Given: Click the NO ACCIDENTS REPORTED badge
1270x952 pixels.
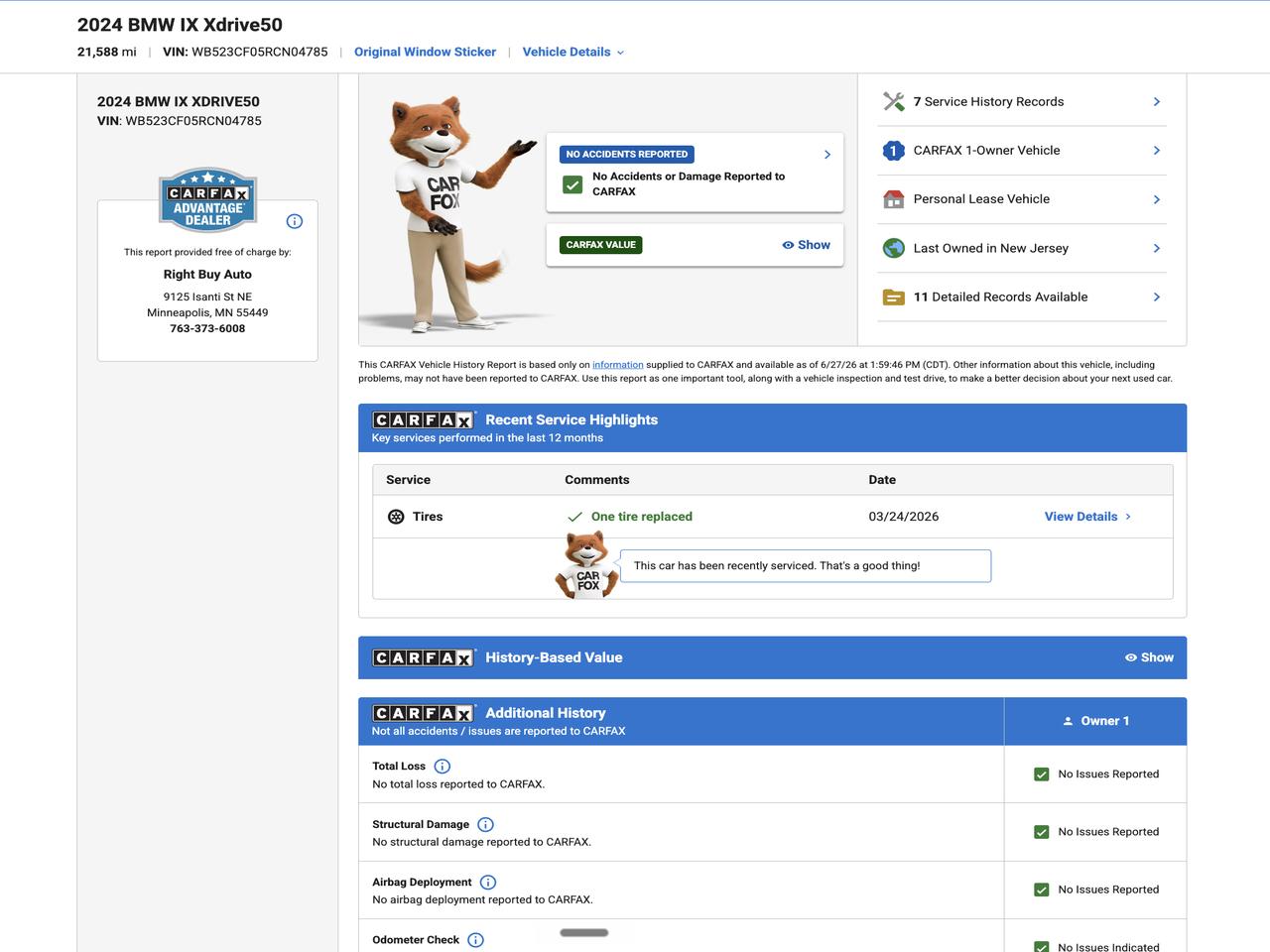Looking at the screenshot, I should pyautogui.click(x=627, y=155).
